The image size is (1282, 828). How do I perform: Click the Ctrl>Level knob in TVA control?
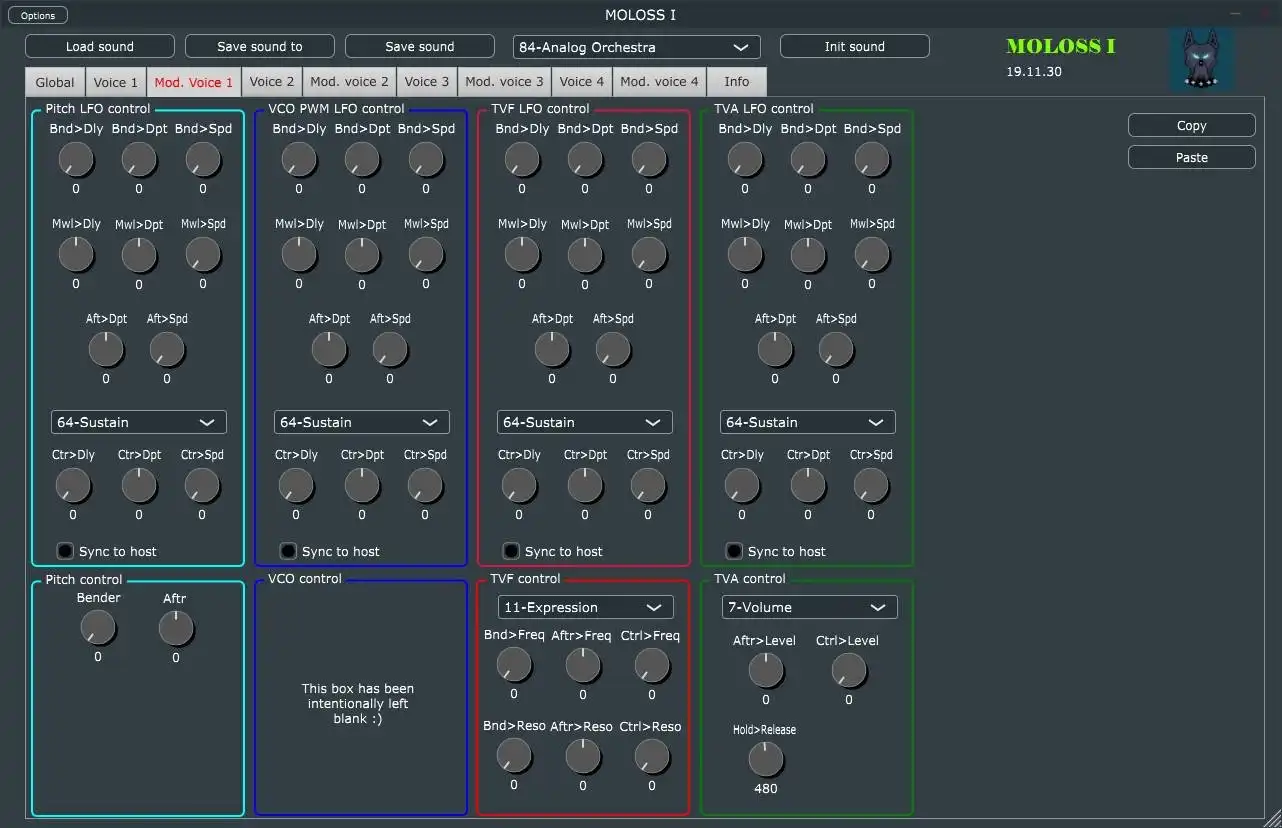(x=849, y=670)
